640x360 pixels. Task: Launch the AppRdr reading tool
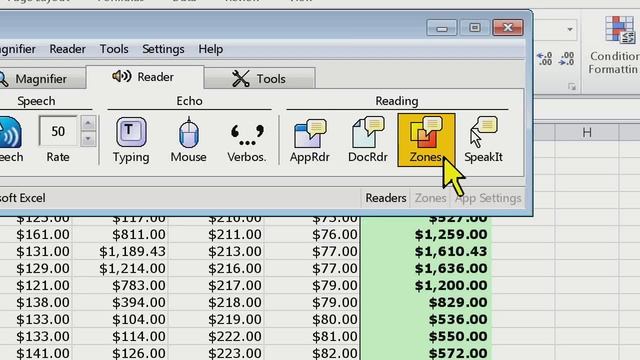click(309, 140)
